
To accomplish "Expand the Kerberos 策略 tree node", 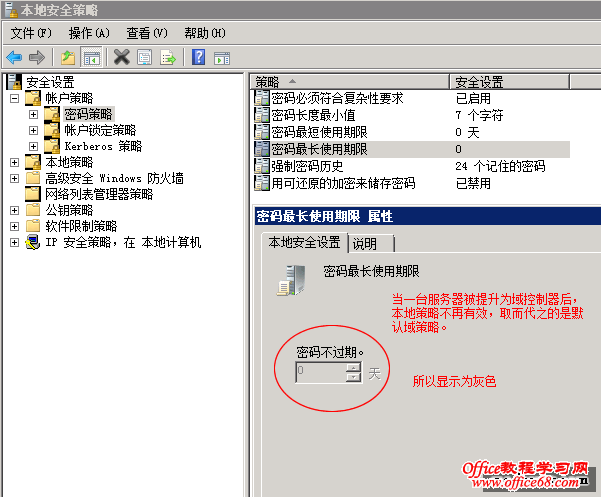I will coord(33,147).
